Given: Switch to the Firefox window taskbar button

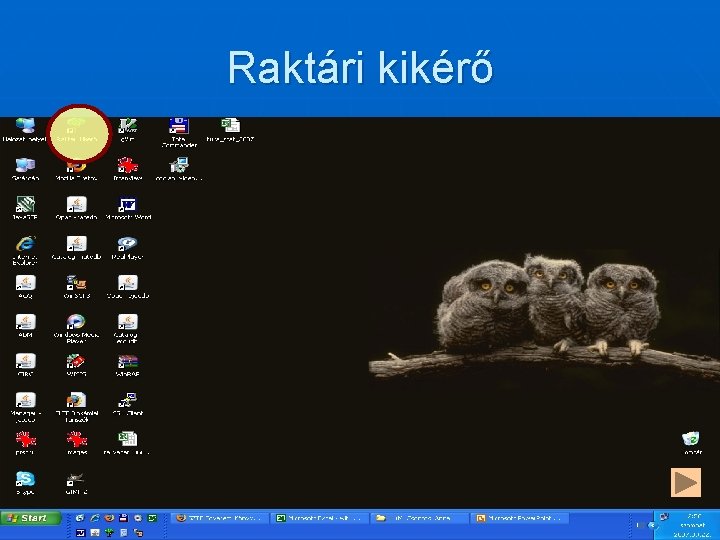Looking at the screenshot, I should tap(219, 518).
